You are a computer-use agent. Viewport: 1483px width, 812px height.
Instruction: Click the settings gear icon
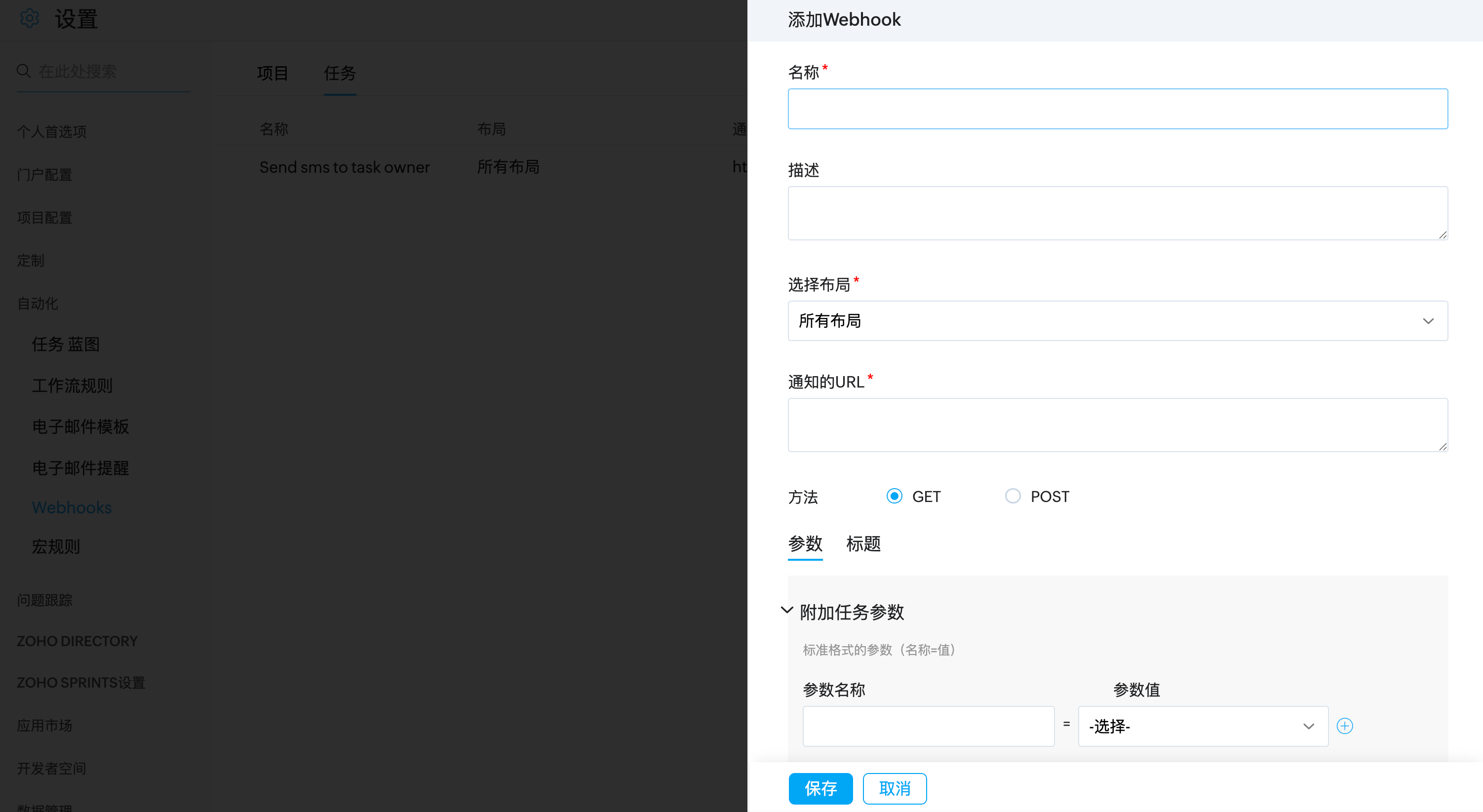click(29, 18)
